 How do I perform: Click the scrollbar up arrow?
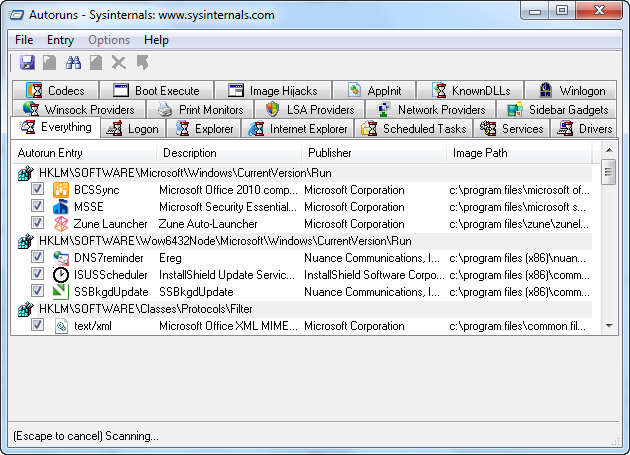point(609,150)
